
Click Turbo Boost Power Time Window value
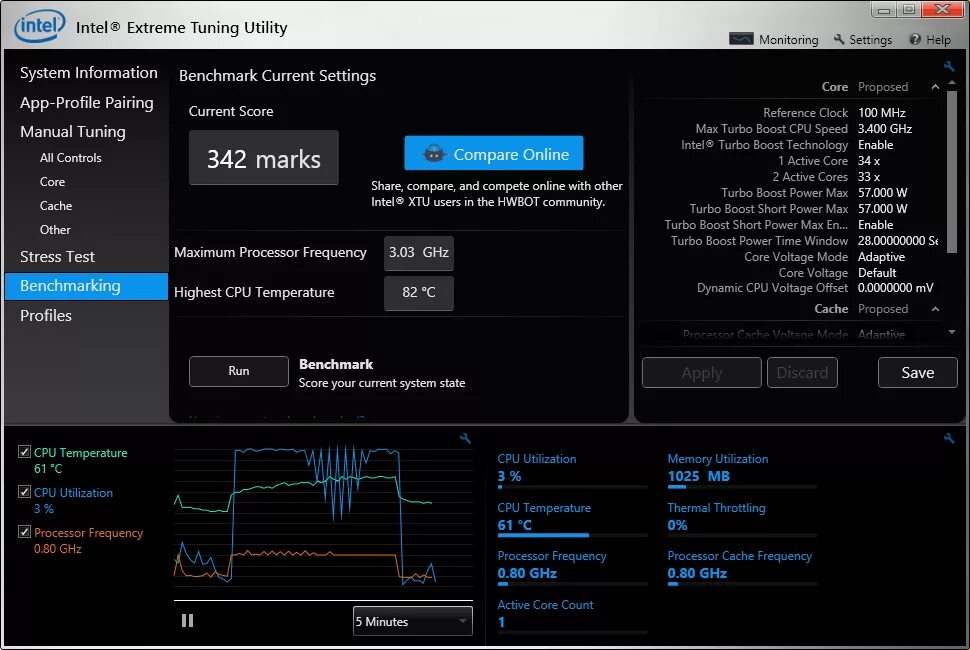898,241
